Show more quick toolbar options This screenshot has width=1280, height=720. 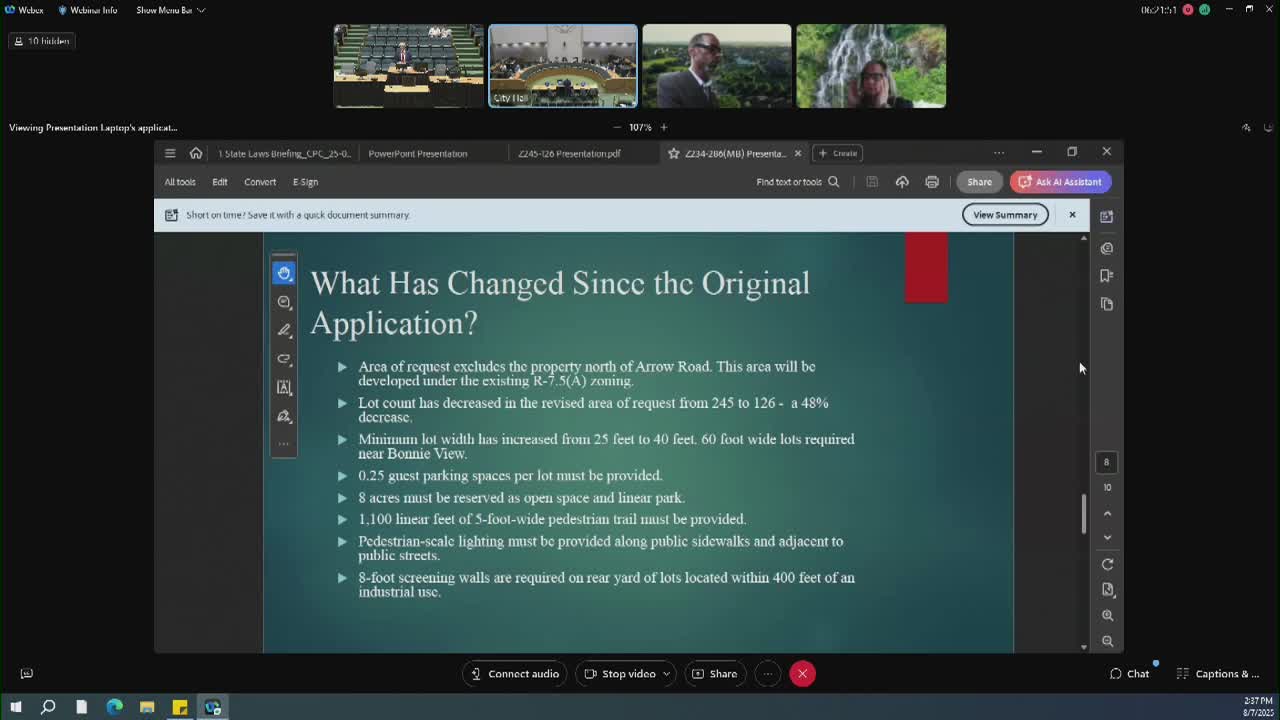[284, 443]
